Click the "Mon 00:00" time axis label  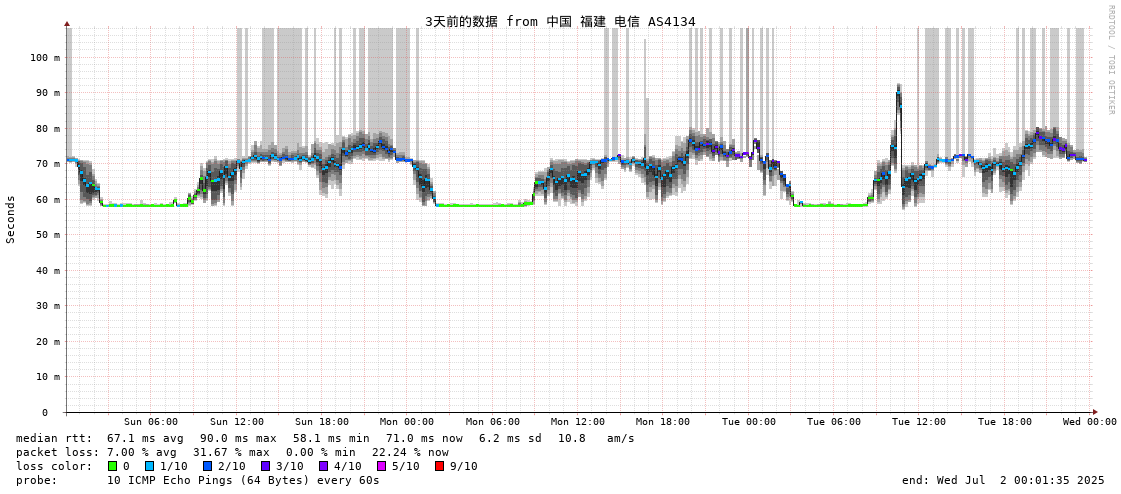(x=407, y=422)
